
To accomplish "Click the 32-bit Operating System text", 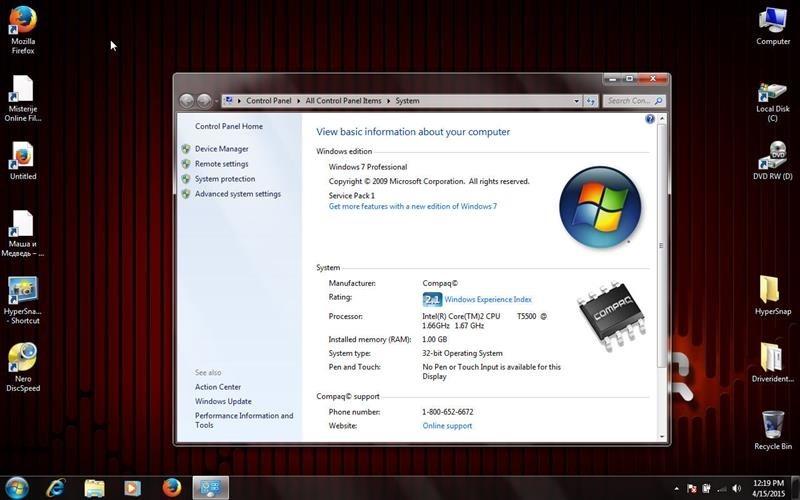I will pos(462,354).
